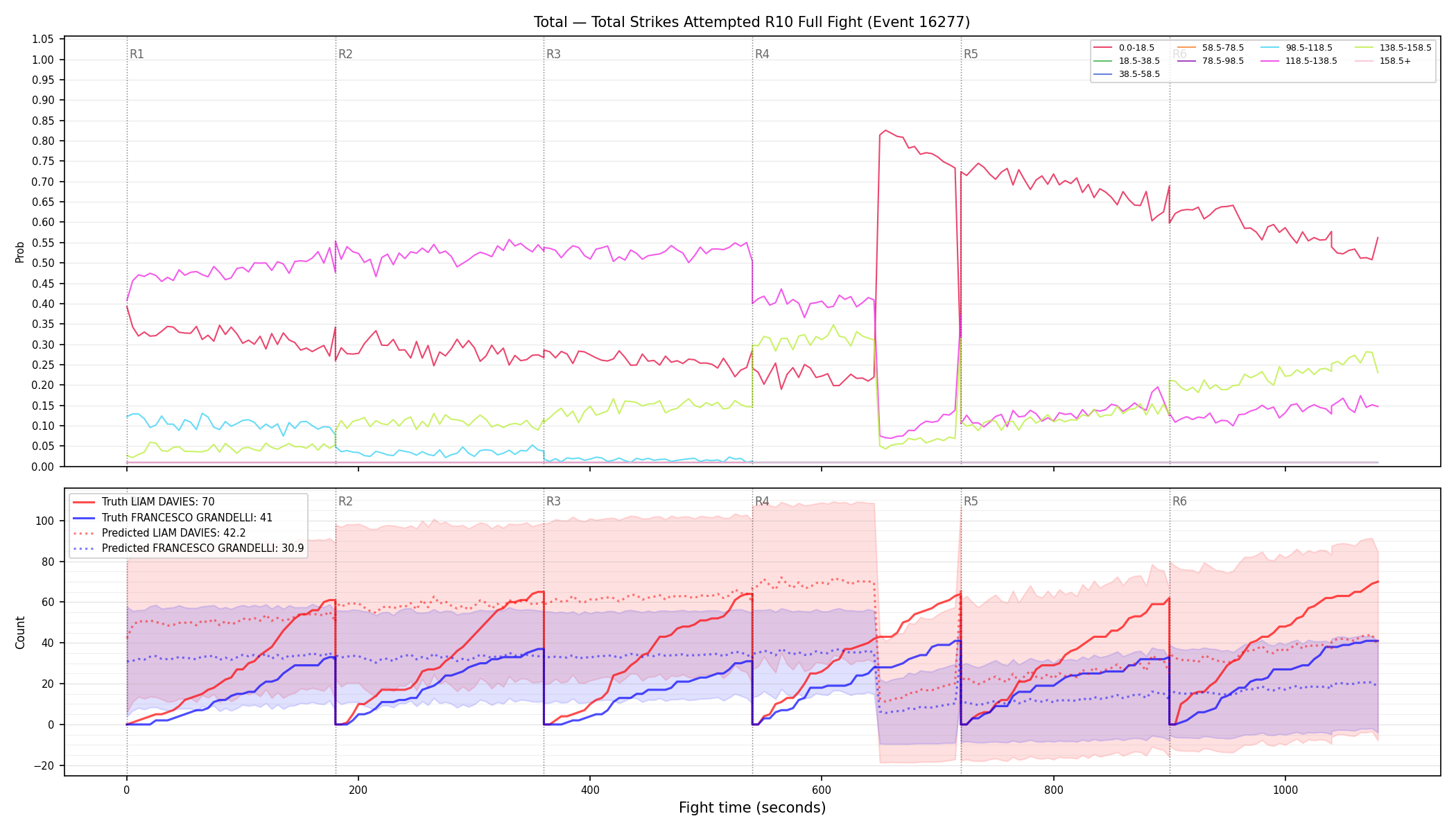Click the 0.00 tick on Prob axis
1456x832 pixels.
click(43, 467)
